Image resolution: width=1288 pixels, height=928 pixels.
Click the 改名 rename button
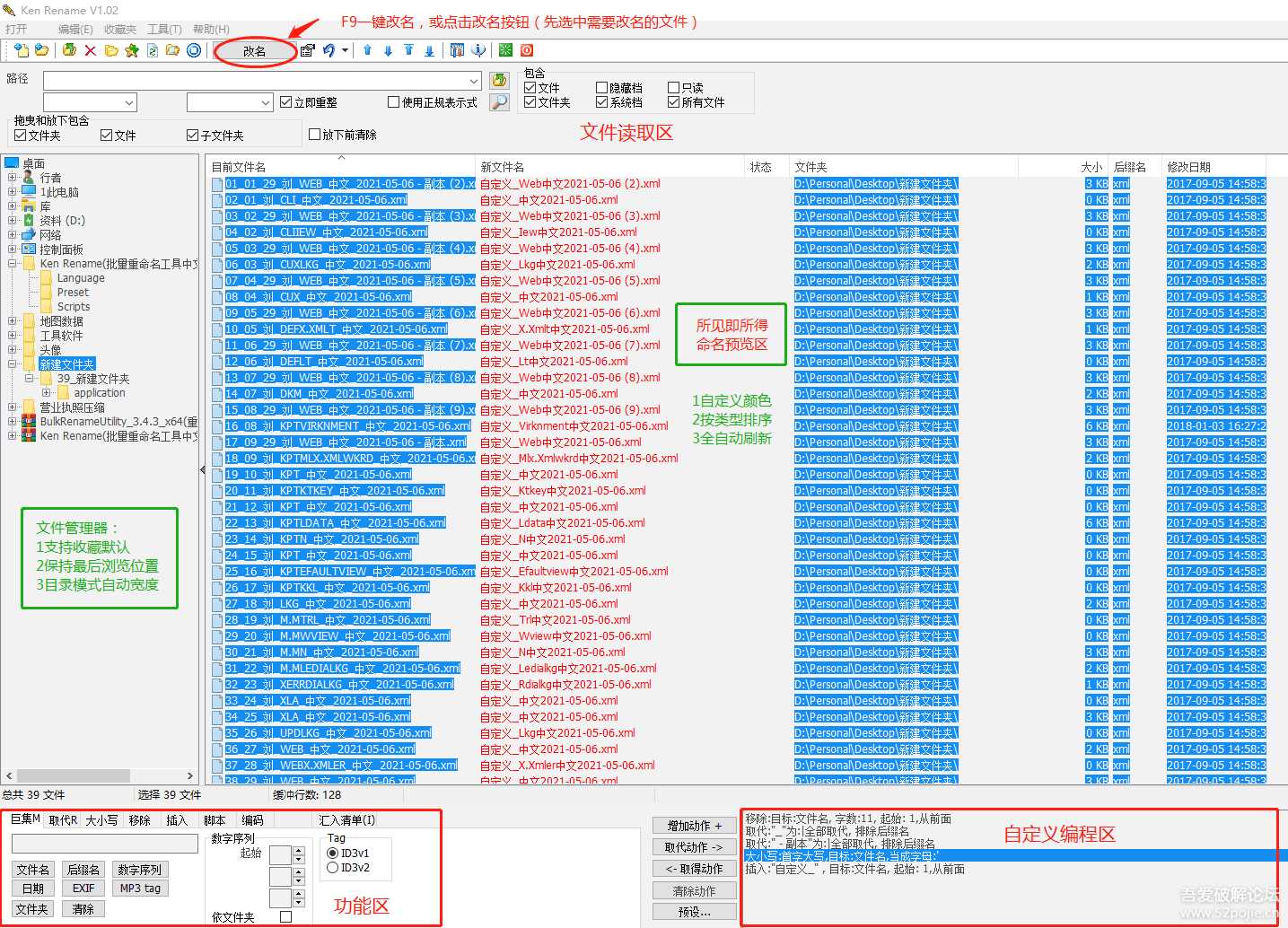click(255, 51)
